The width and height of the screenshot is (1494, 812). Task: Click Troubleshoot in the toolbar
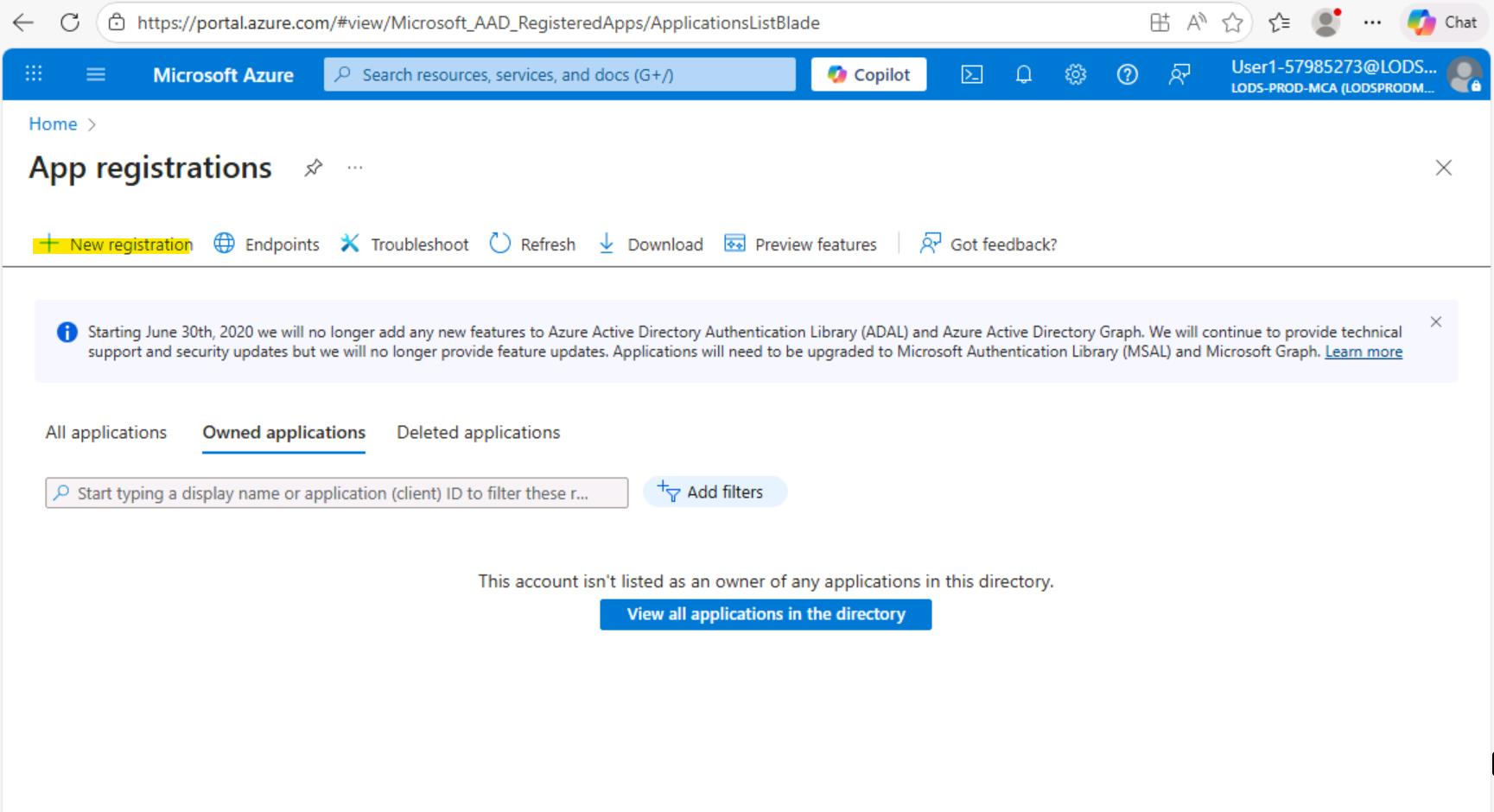pos(404,244)
